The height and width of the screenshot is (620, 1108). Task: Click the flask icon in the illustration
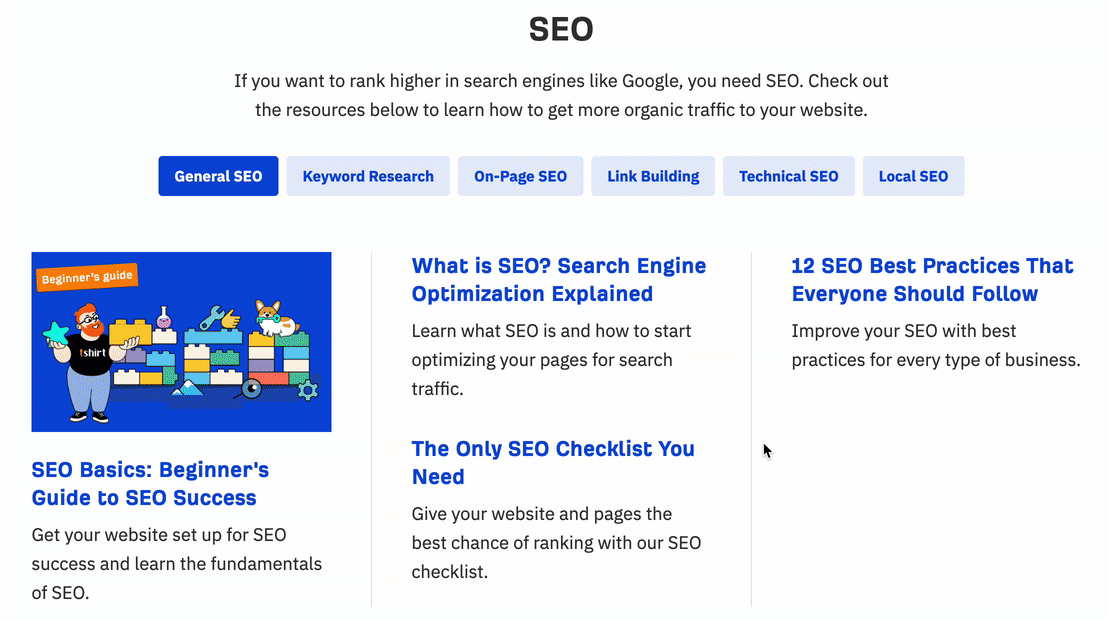(165, 317)
